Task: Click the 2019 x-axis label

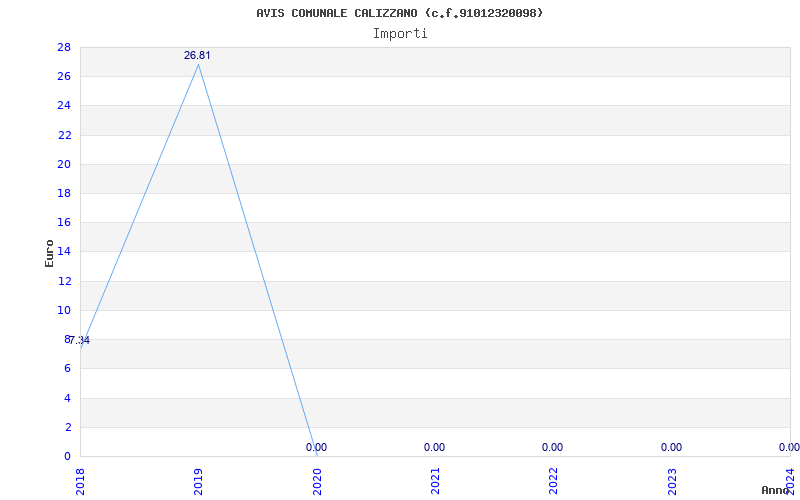Action: click(198, 482)
